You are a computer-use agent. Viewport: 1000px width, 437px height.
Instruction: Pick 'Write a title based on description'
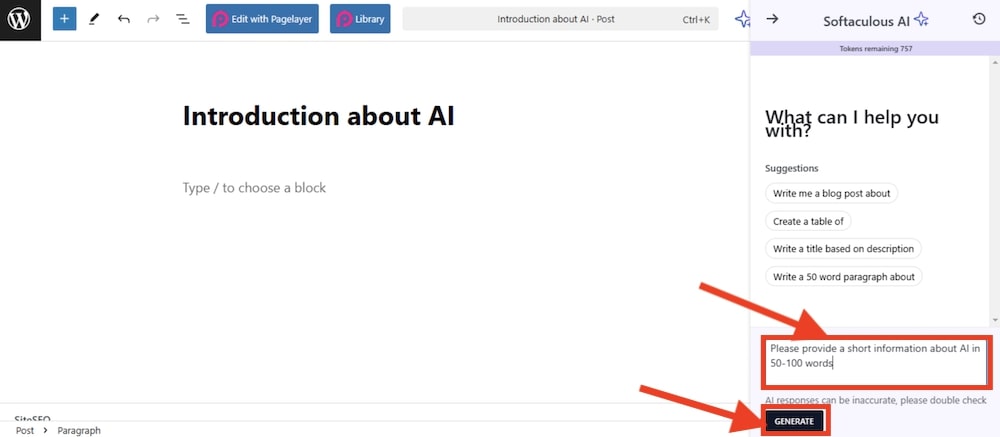coord(843,248)
